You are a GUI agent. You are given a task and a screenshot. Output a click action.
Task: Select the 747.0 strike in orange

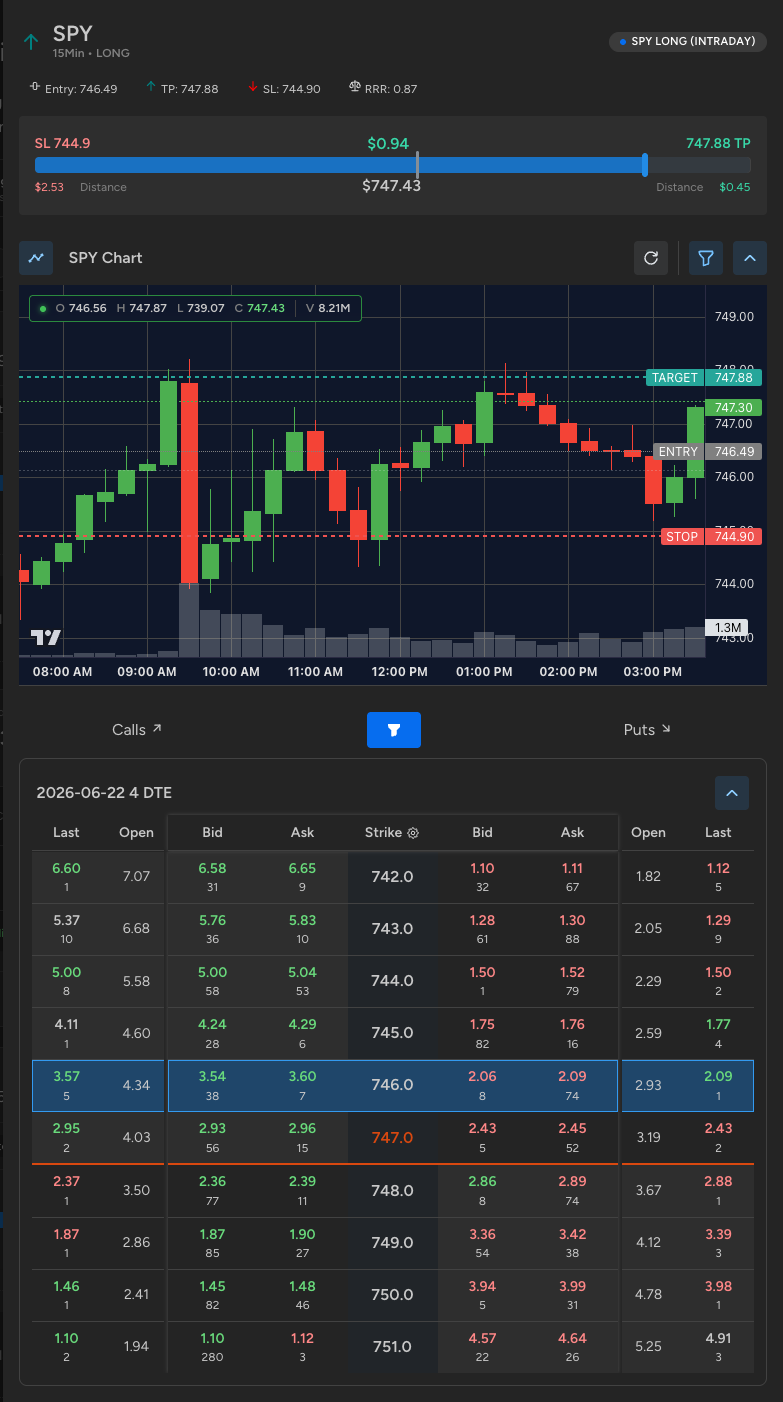tap(392, 1137)
